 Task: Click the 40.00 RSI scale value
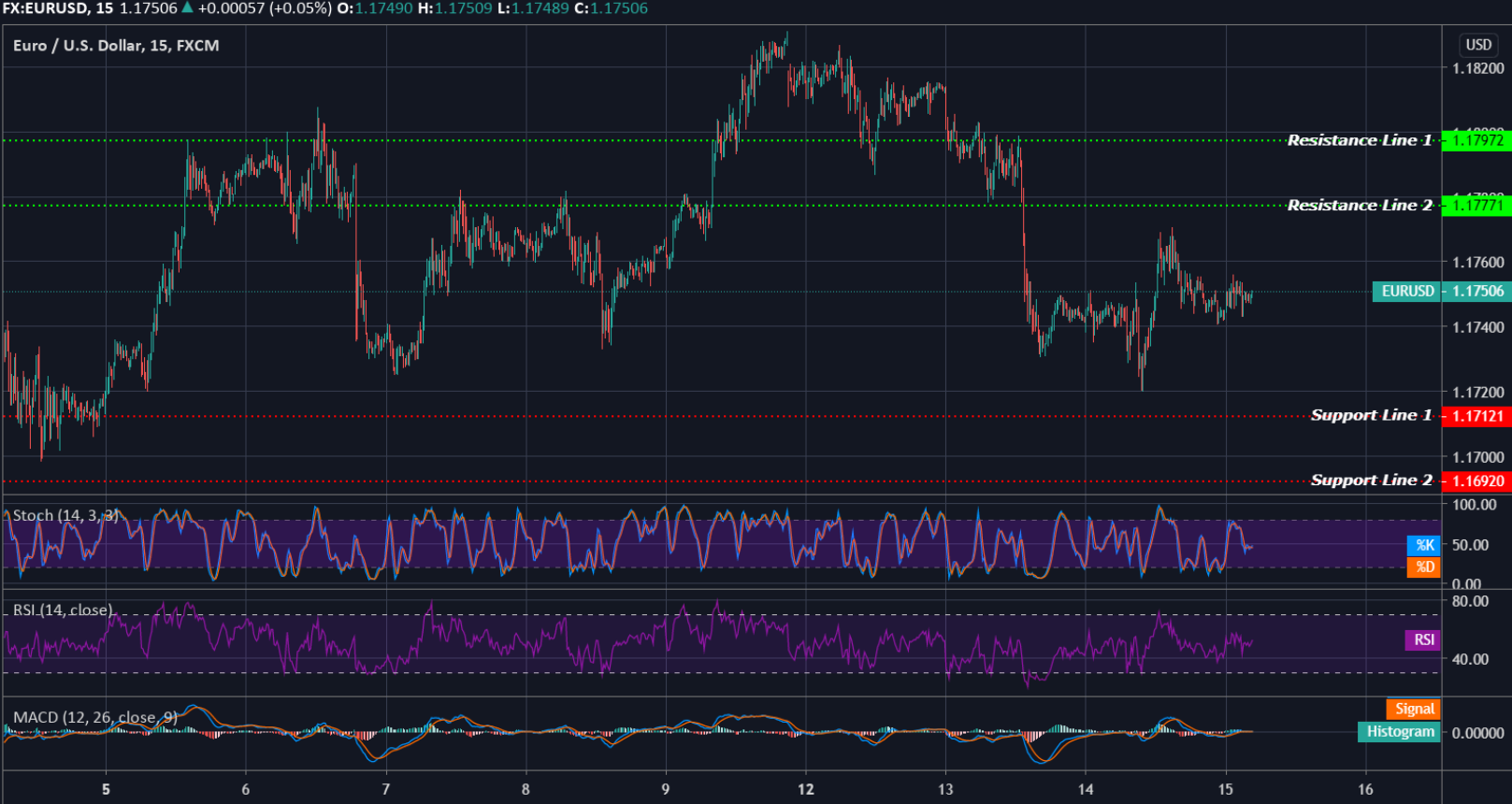coord(1470,659)
